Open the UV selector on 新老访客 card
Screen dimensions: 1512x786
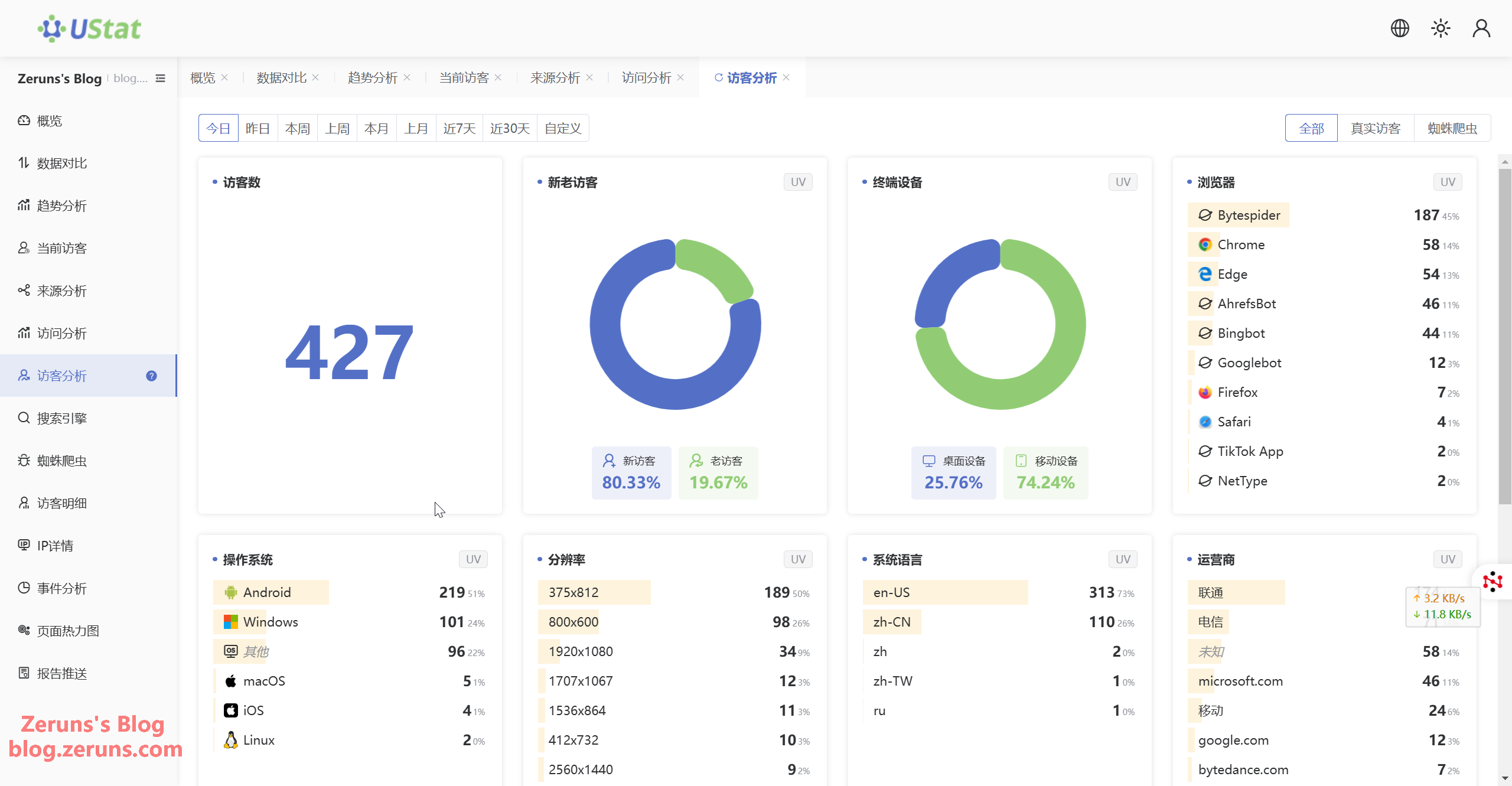[798, 182]
